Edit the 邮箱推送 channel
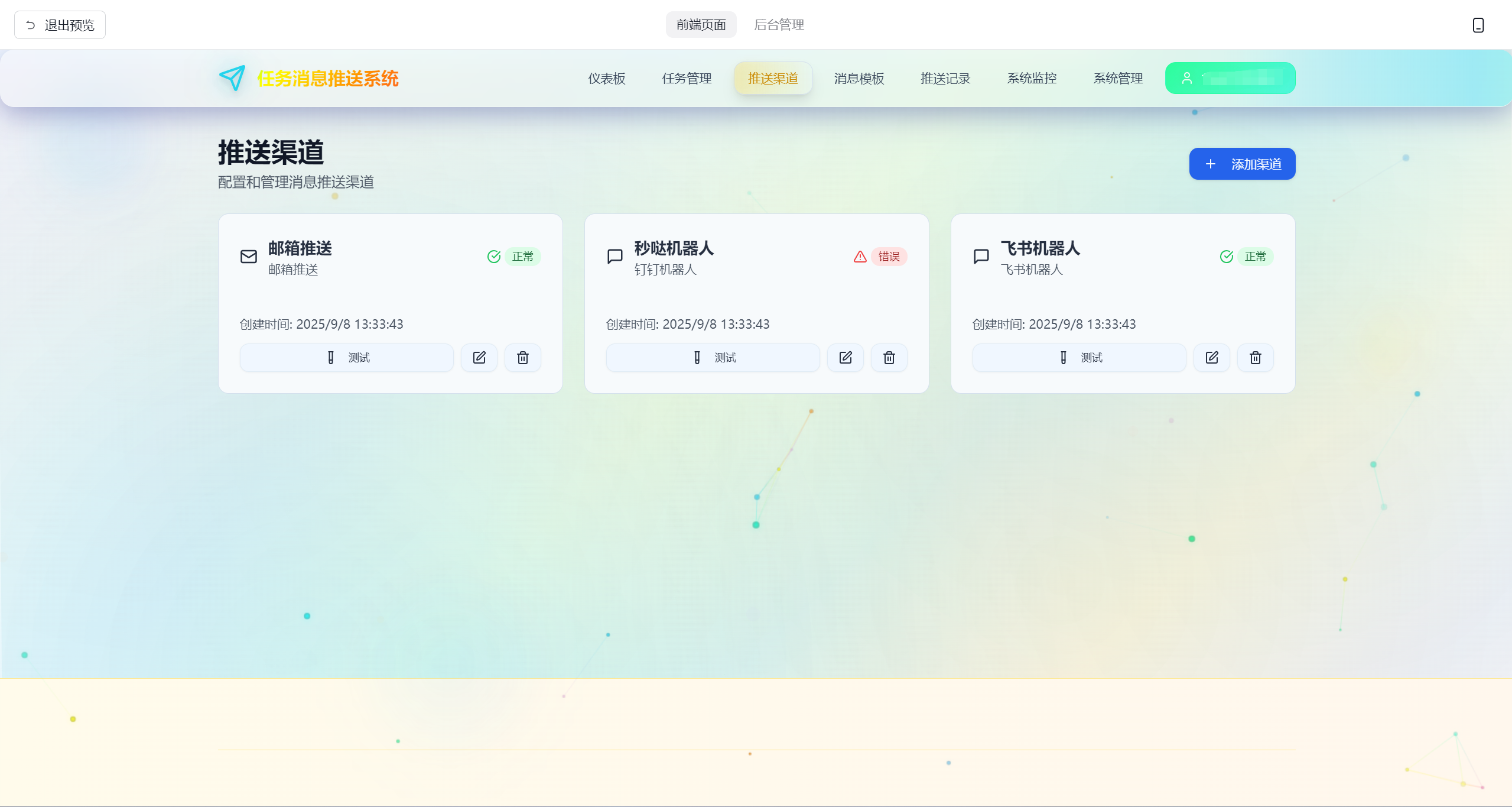1512x807 pixels. click(x=479, y=358)
